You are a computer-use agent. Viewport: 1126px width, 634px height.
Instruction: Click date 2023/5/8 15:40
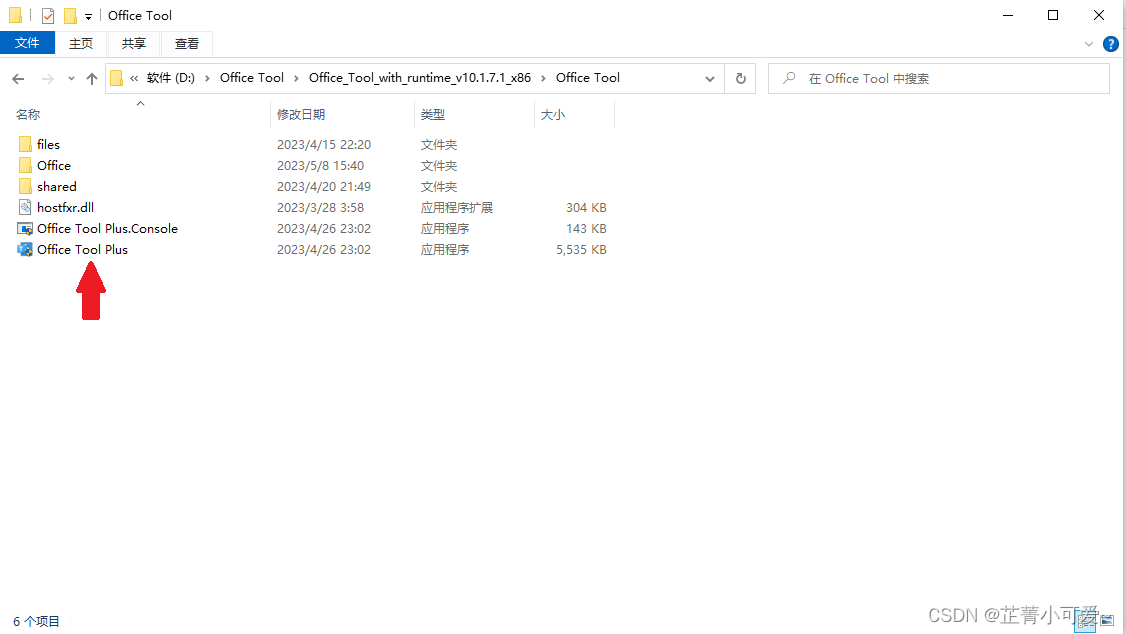point(320,165)
